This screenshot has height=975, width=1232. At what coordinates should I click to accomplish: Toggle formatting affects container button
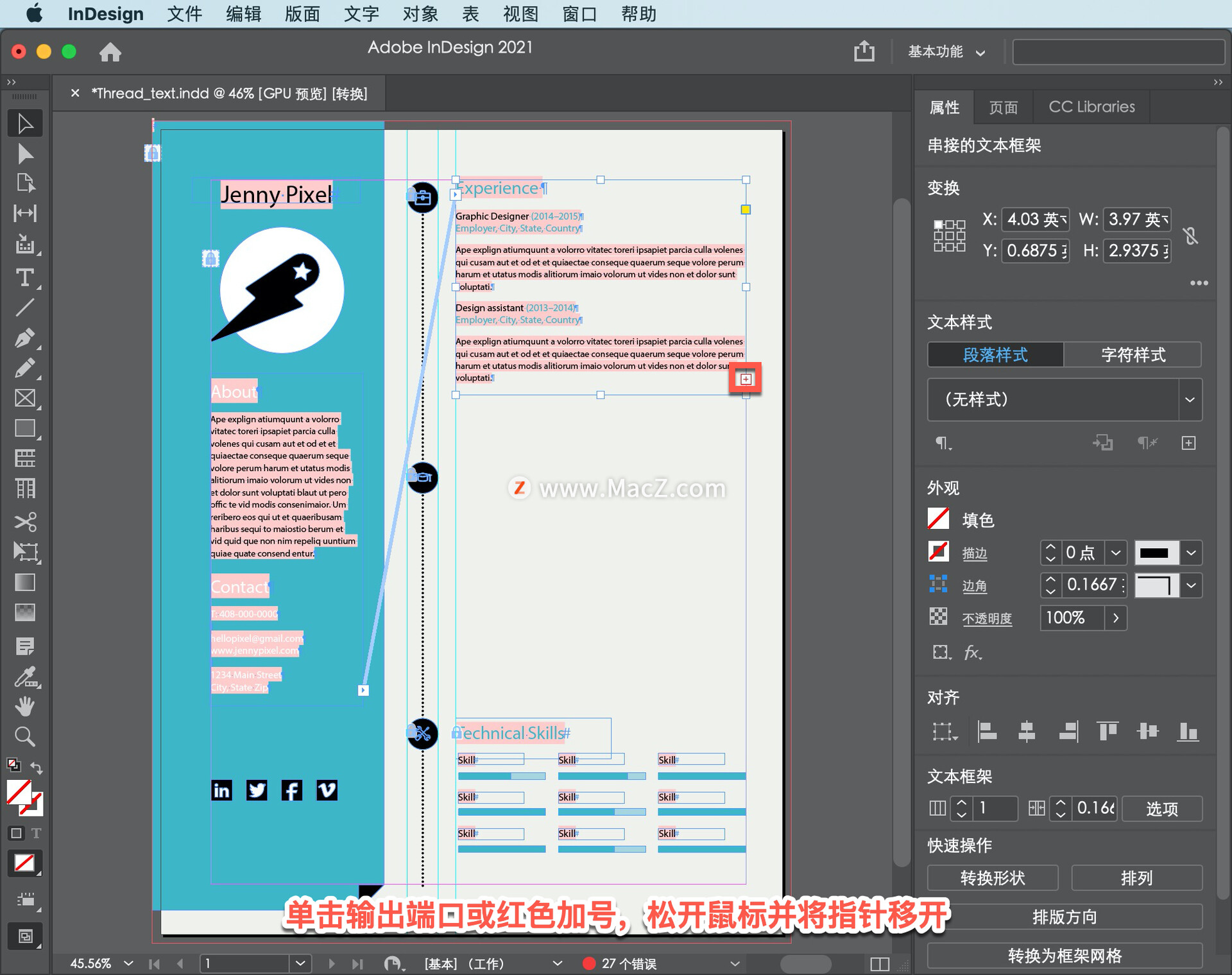17,833
